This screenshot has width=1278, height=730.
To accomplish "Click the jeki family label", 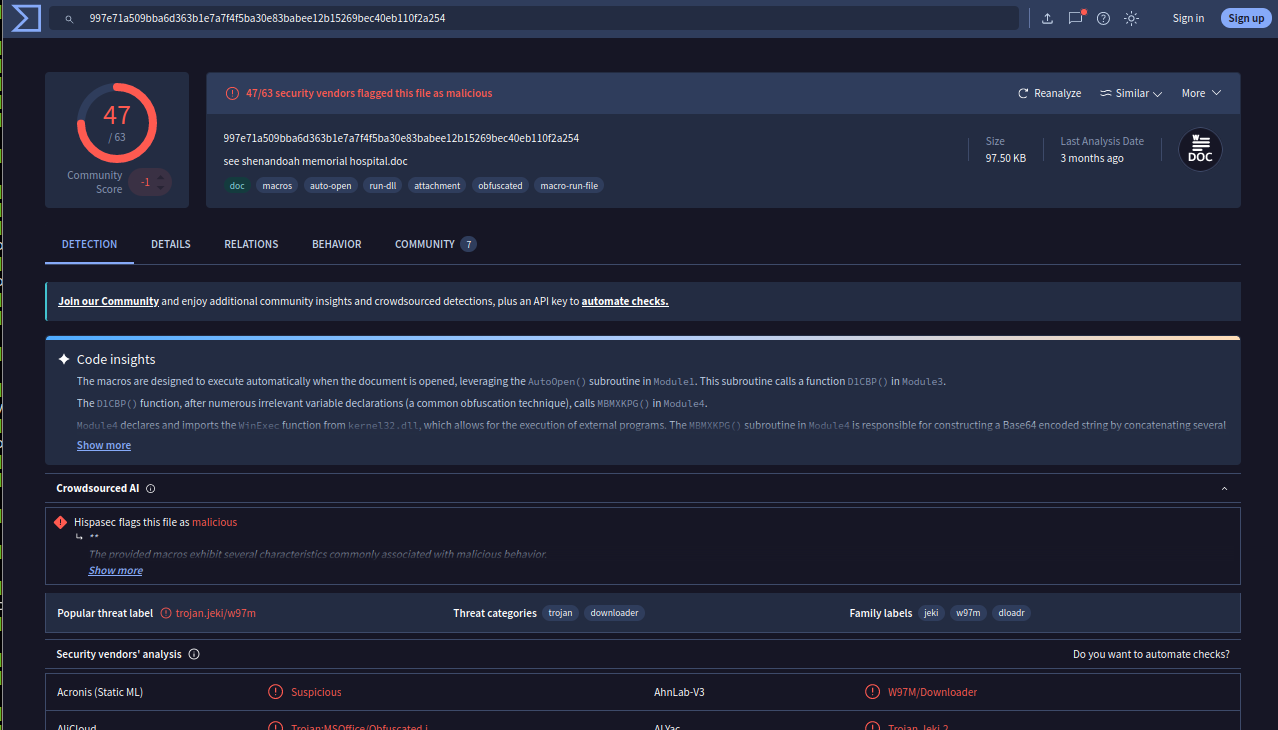I will [931, 613].
